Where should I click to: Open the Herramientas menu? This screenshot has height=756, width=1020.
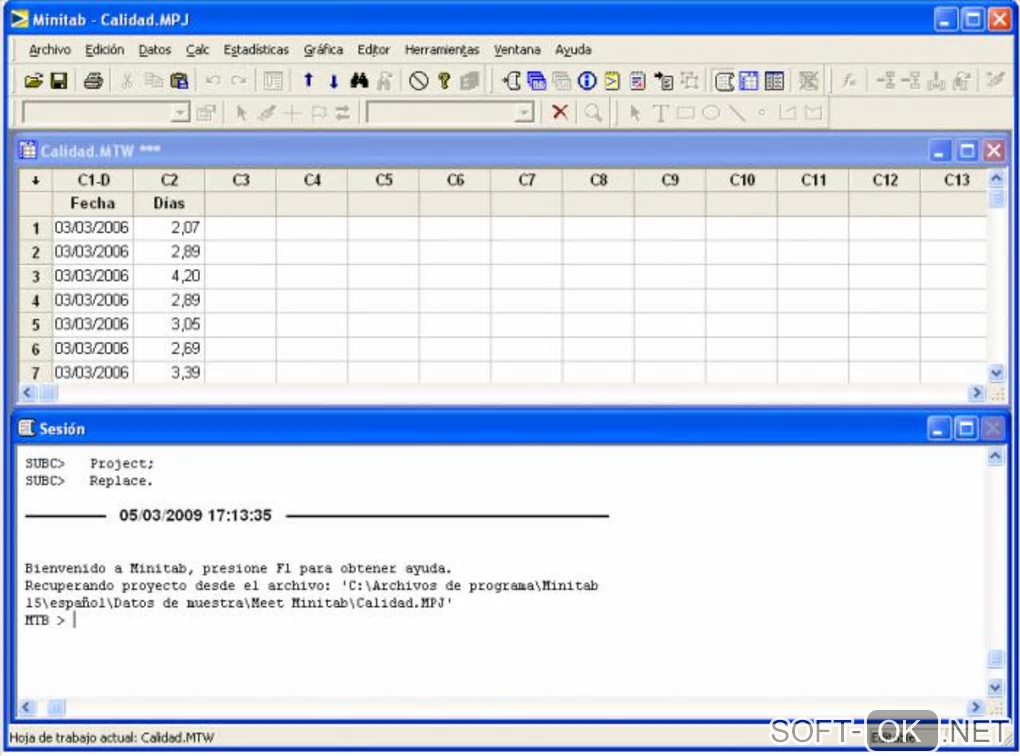click(x=442, y=49)
